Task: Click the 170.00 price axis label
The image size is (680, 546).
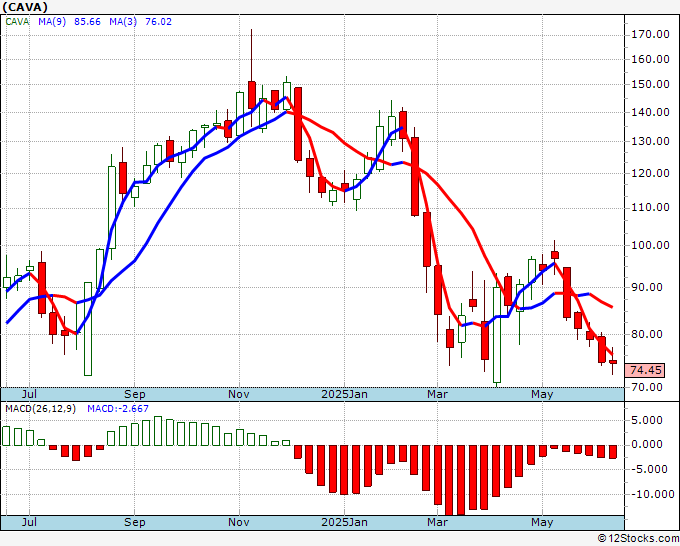Action: pyautogui.click(x=649, y=34)
